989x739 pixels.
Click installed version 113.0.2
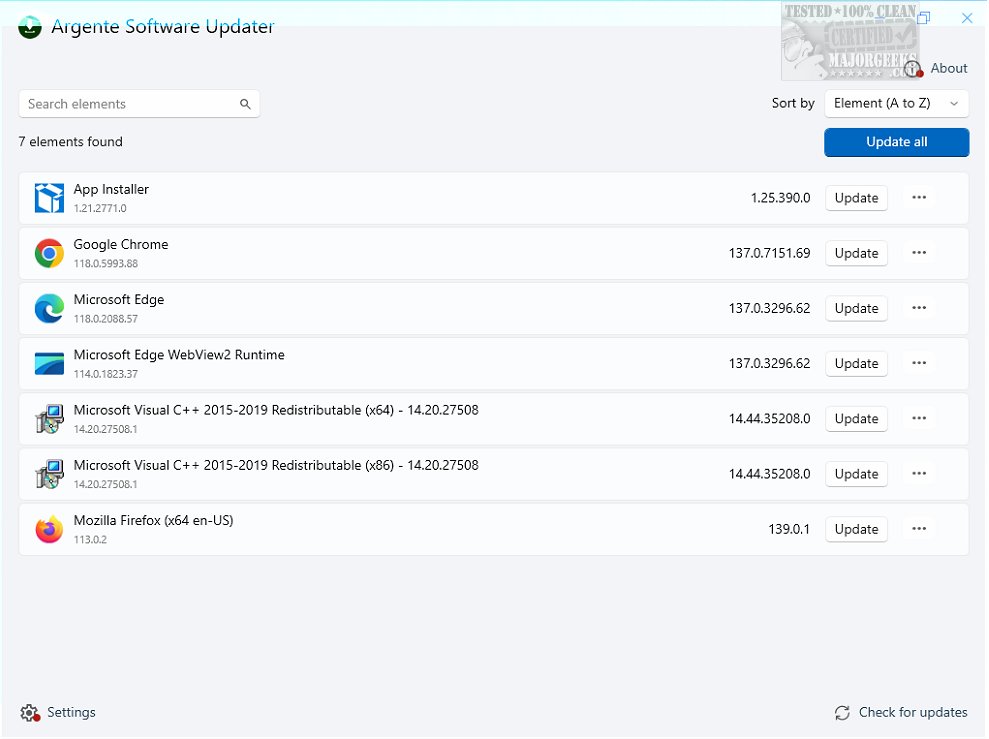tap(90, 540)
